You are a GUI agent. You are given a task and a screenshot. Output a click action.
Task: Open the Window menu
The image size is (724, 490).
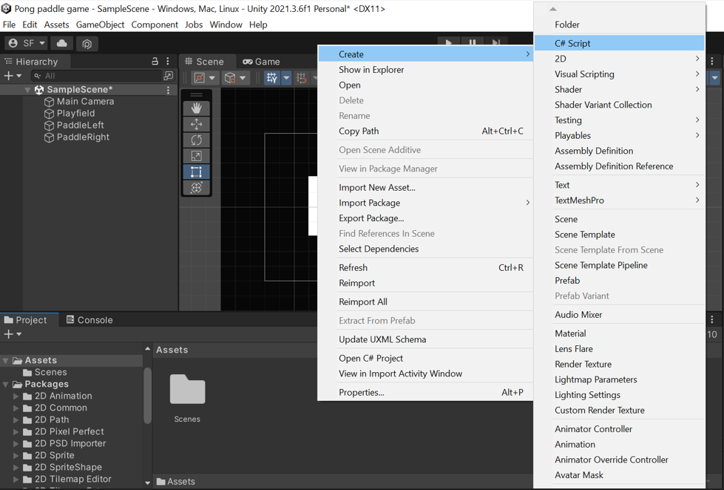pyautogui.click(x=226, y=24)
